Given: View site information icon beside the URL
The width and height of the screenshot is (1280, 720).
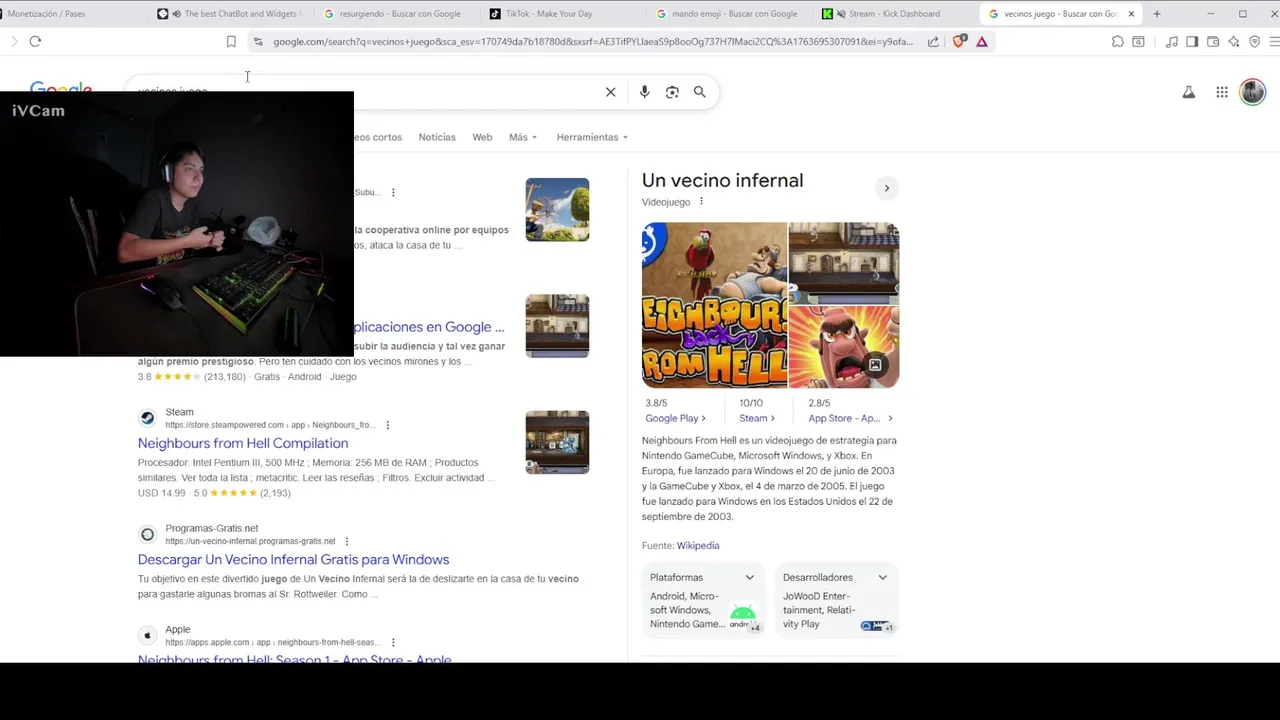Looking at the screenshot, I should coord(258,41).
